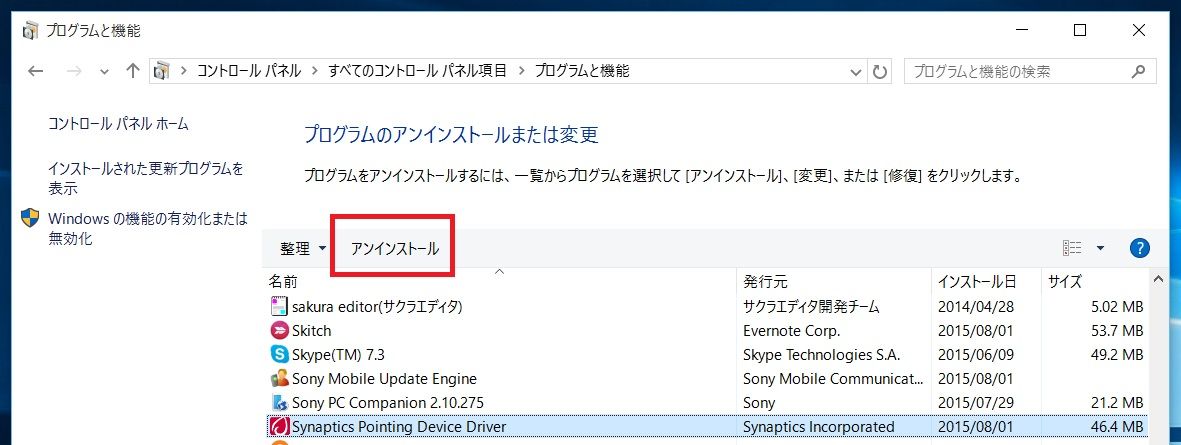Refresh the program list
The width and height of the screenshot is (1181, 445).
point(879,72)
